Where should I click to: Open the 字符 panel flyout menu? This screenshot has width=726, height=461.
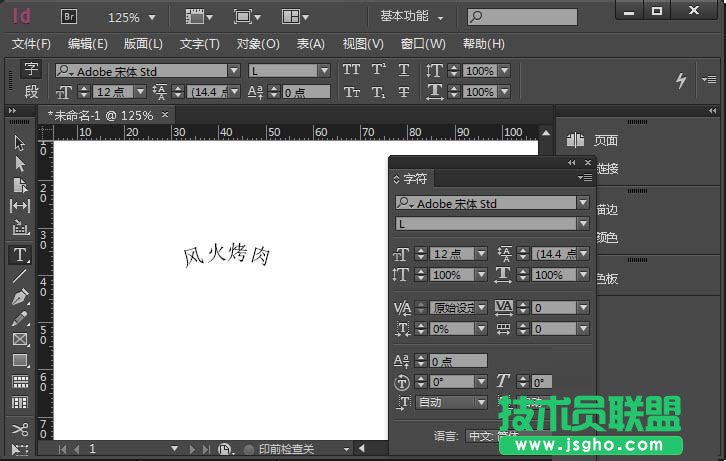tap(585, 178)
